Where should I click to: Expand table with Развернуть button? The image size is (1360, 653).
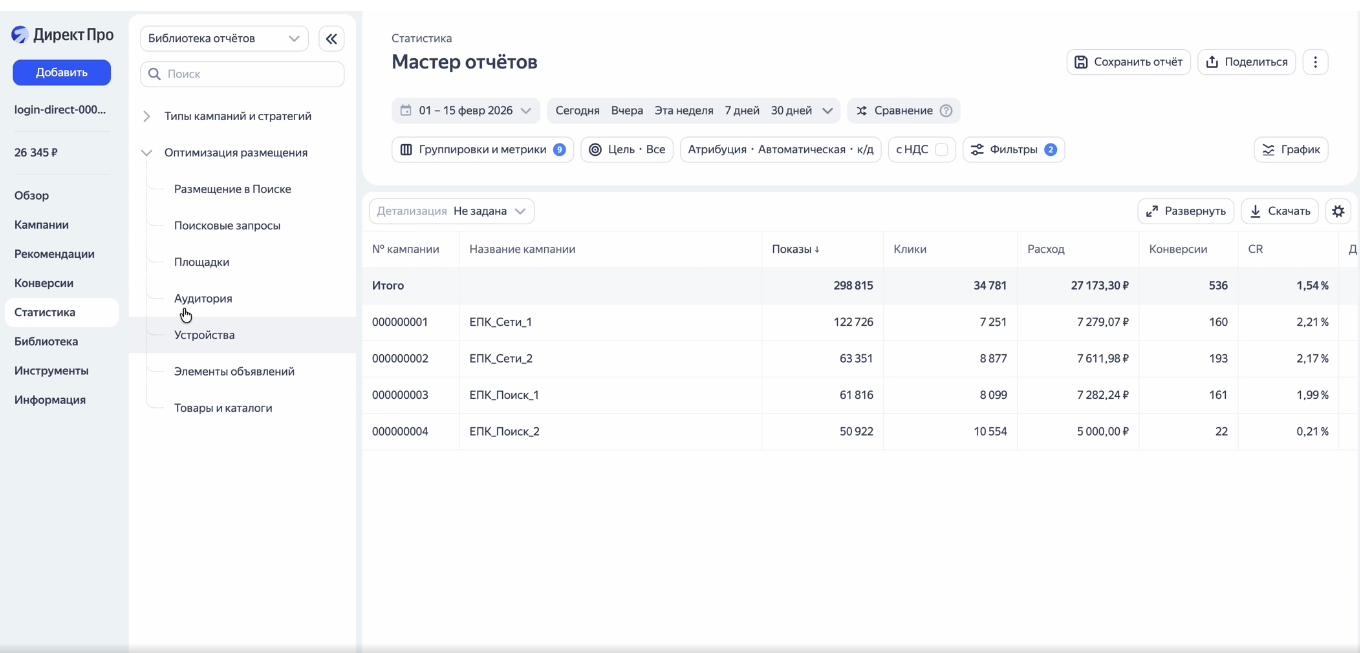(x=1185, y=211)
